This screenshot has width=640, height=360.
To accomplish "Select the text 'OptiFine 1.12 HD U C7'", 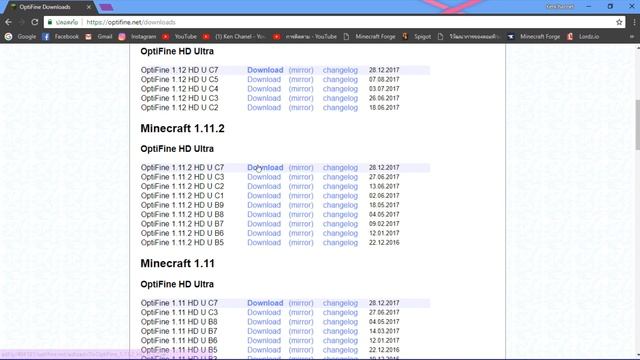I will coord(179,70).
